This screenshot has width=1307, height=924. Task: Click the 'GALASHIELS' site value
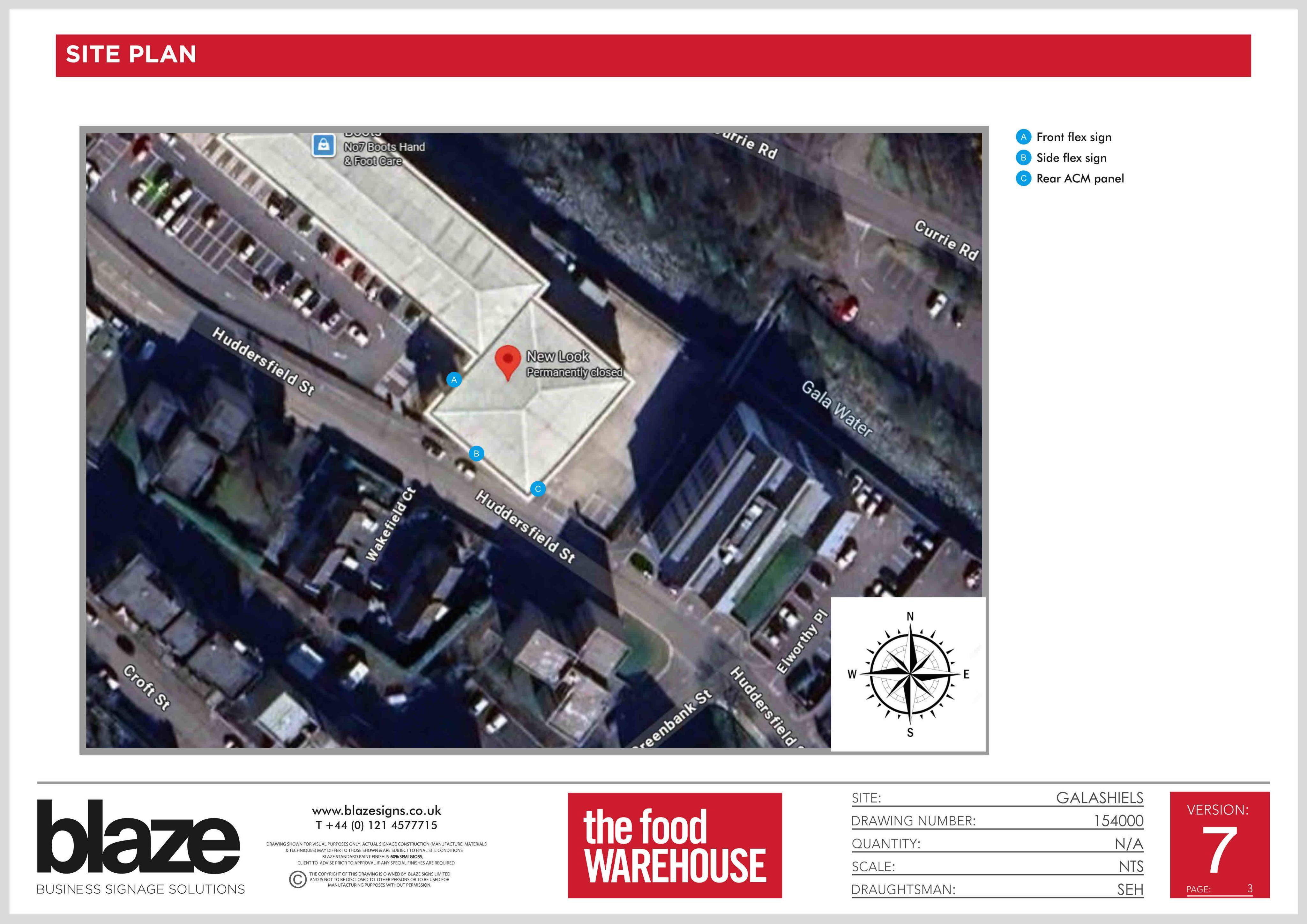tap(1100, 798)
